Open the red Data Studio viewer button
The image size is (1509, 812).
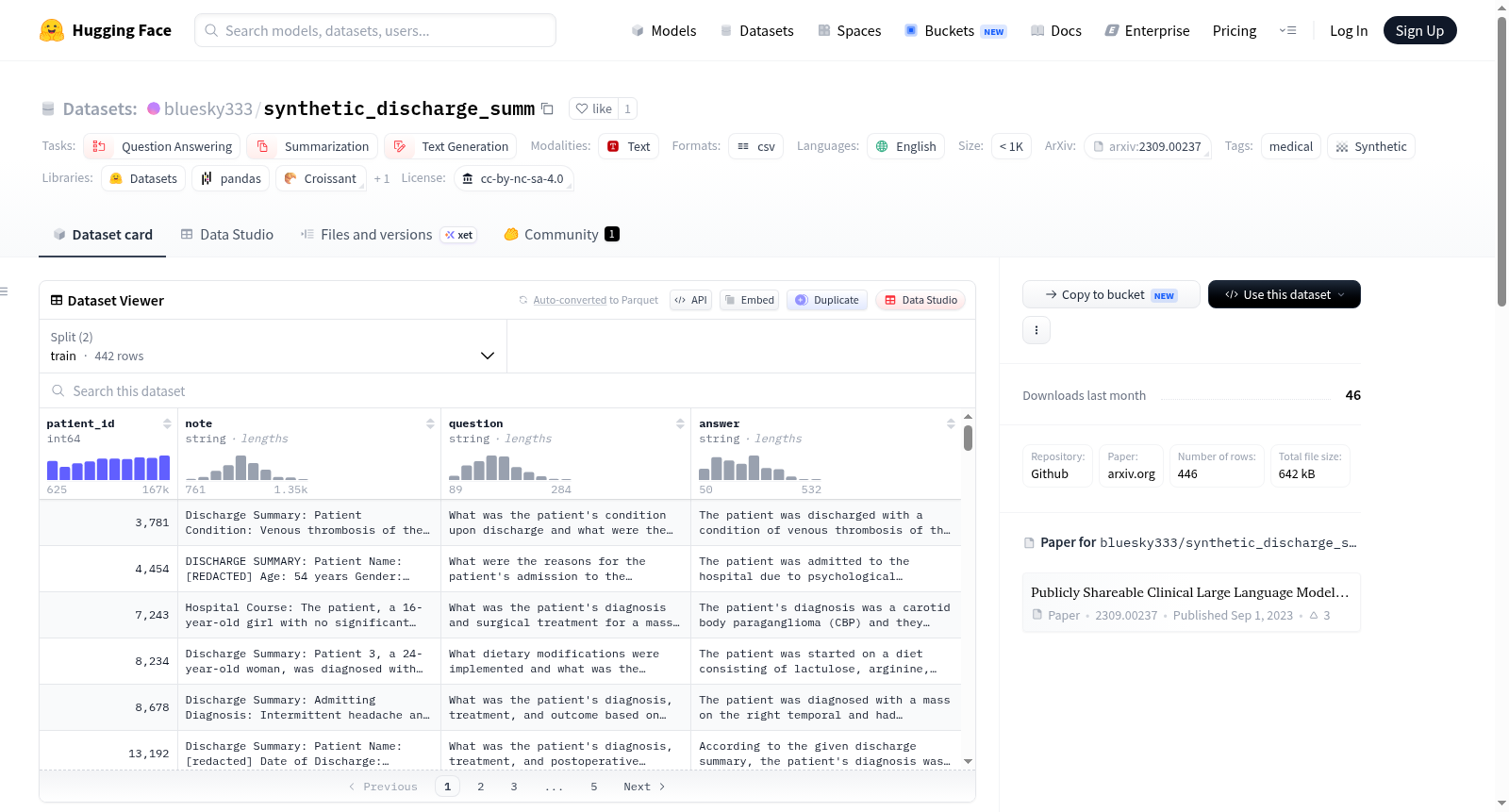tap(920, 300)
